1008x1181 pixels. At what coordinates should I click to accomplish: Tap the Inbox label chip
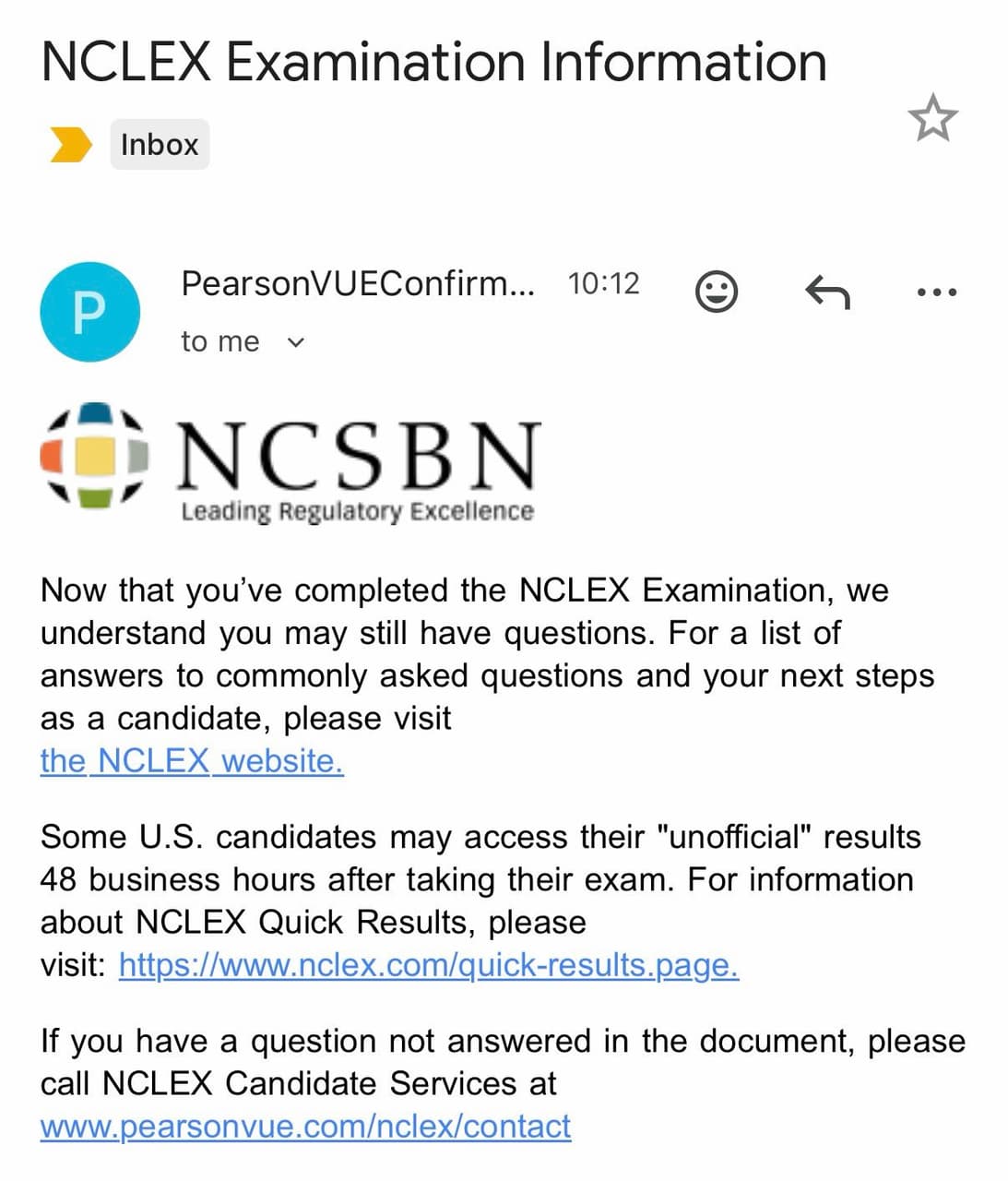coord(160,144)
